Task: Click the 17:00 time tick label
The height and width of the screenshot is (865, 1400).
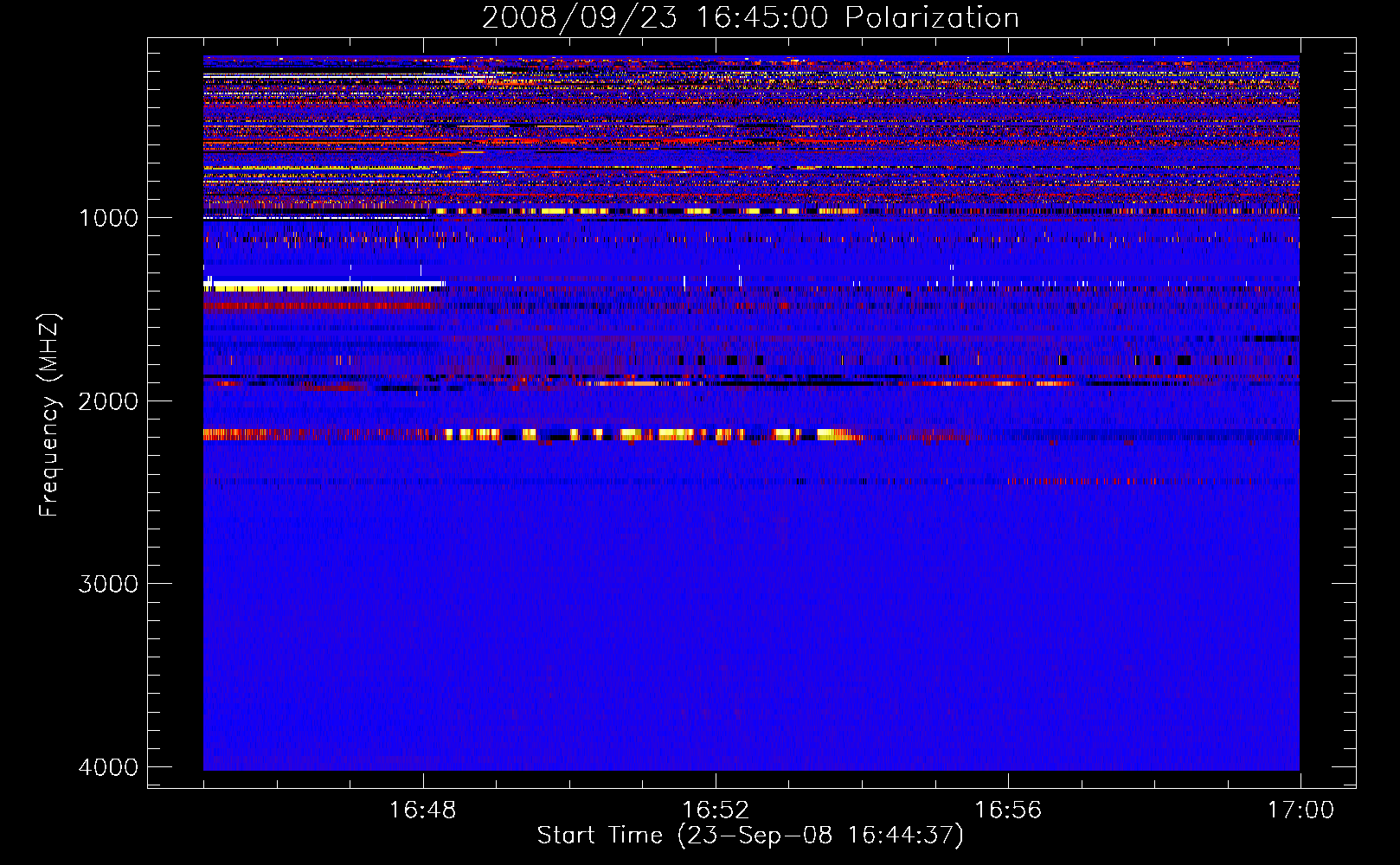Action: 1300,811
